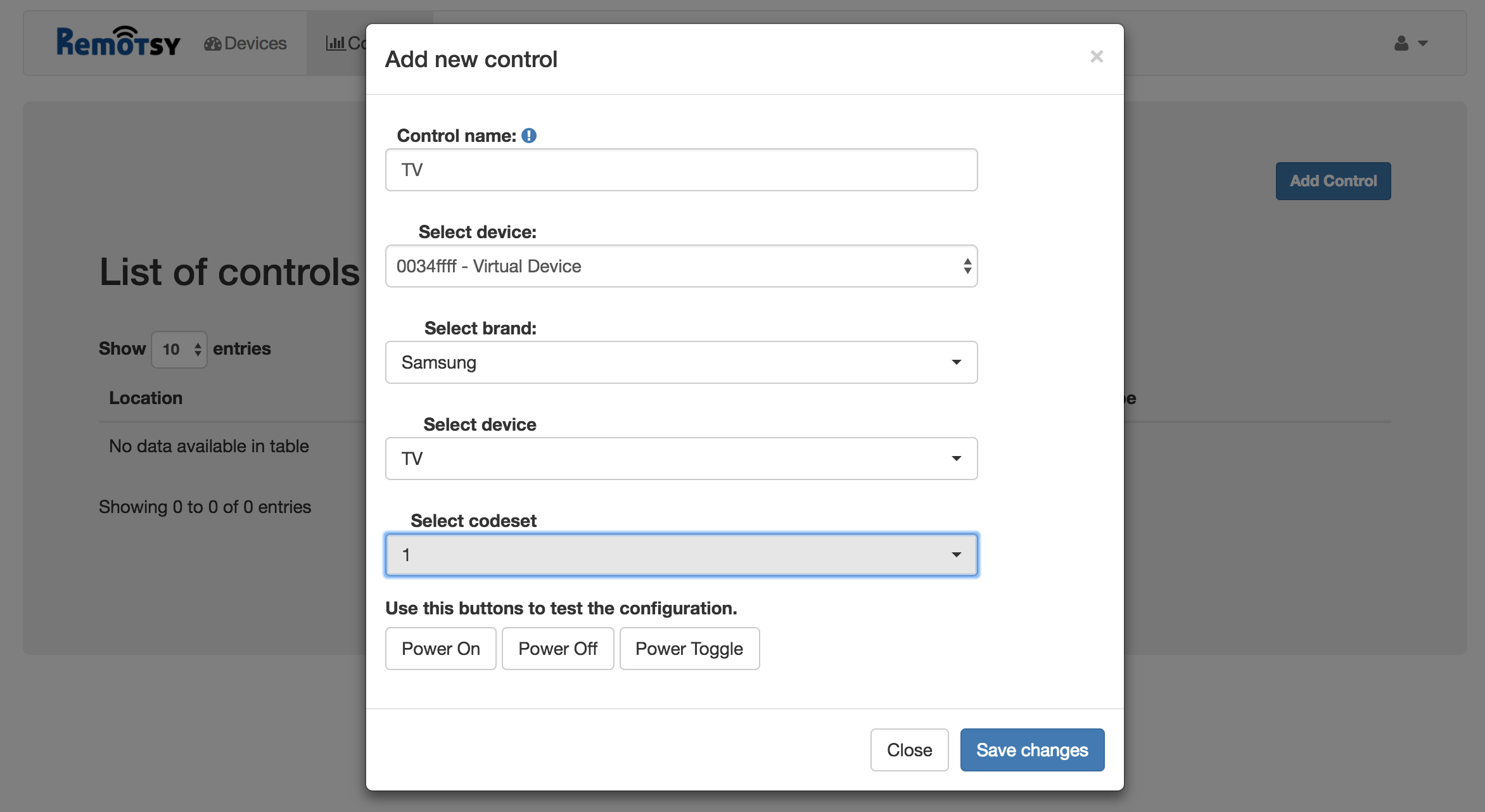Click the Save changes button
Viewport: 1485px width, 812px height.
click(x=1032, y=750)
